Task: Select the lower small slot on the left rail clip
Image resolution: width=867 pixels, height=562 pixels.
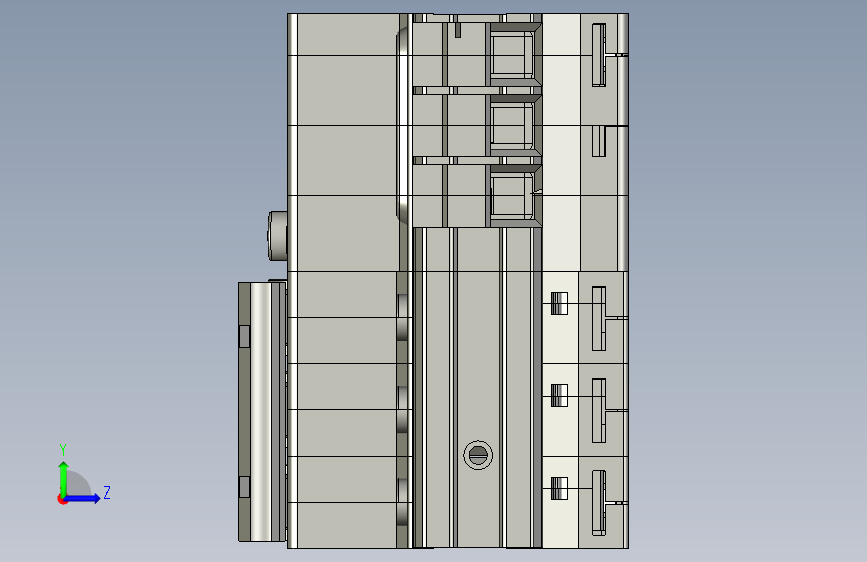Action: click(244, 487)
